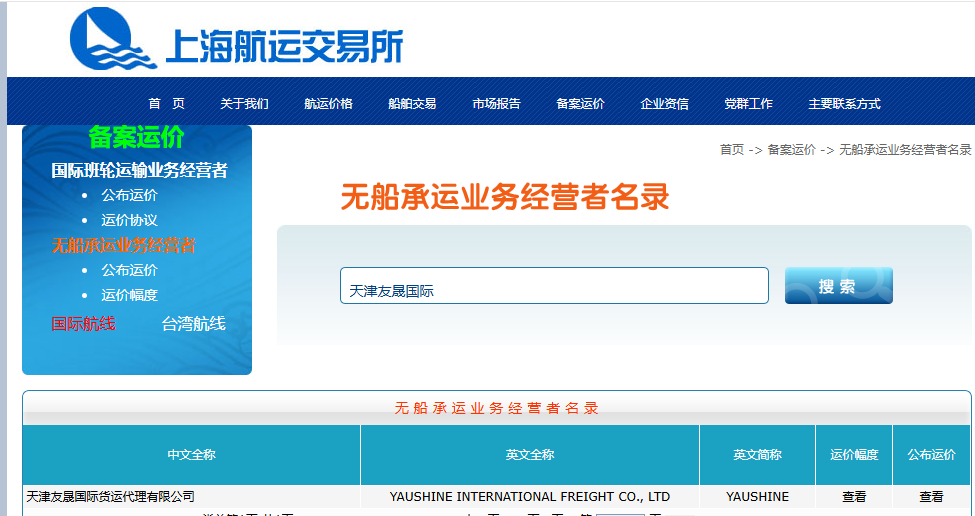
Task: Click the 运价幅度 column header
Action: pyautogui.click(x=854, y=455)
